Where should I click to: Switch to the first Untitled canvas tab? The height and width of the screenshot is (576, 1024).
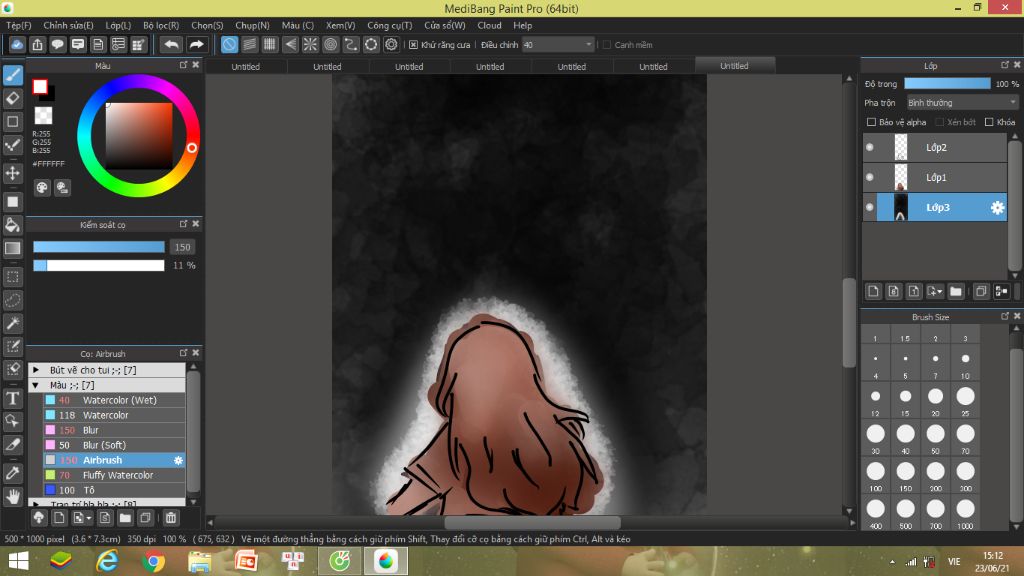click(x=245, y=67)
